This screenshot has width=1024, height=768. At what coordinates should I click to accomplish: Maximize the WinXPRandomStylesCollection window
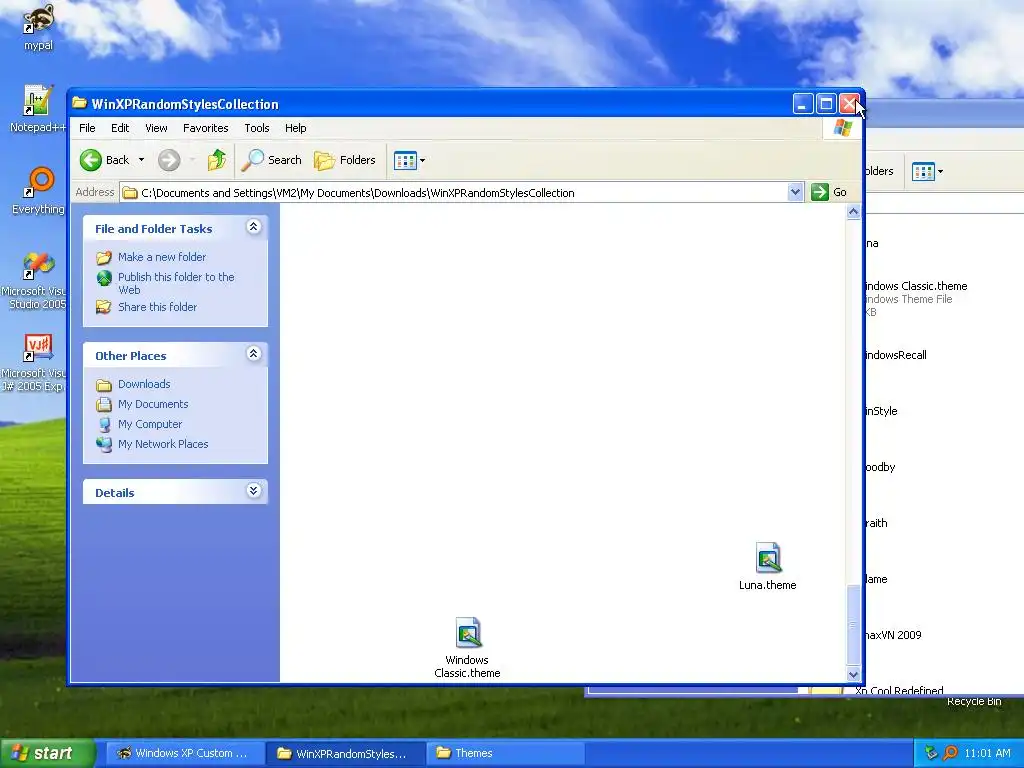point(826,104)
